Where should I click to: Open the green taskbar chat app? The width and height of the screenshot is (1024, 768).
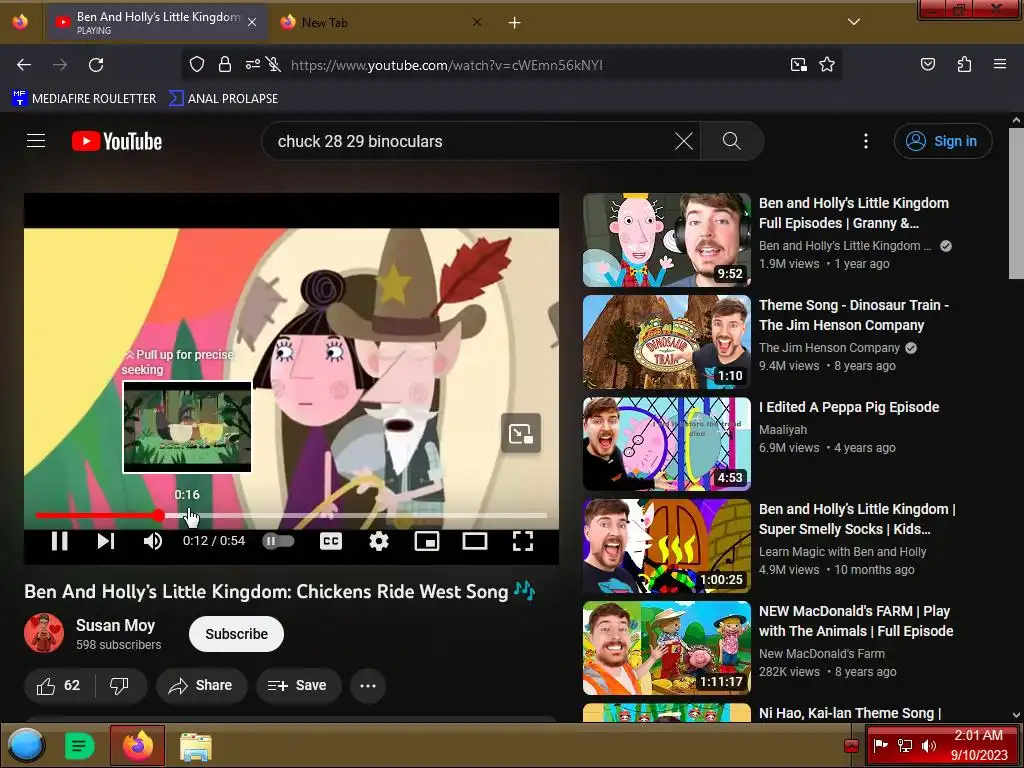[x=80, y=745]
